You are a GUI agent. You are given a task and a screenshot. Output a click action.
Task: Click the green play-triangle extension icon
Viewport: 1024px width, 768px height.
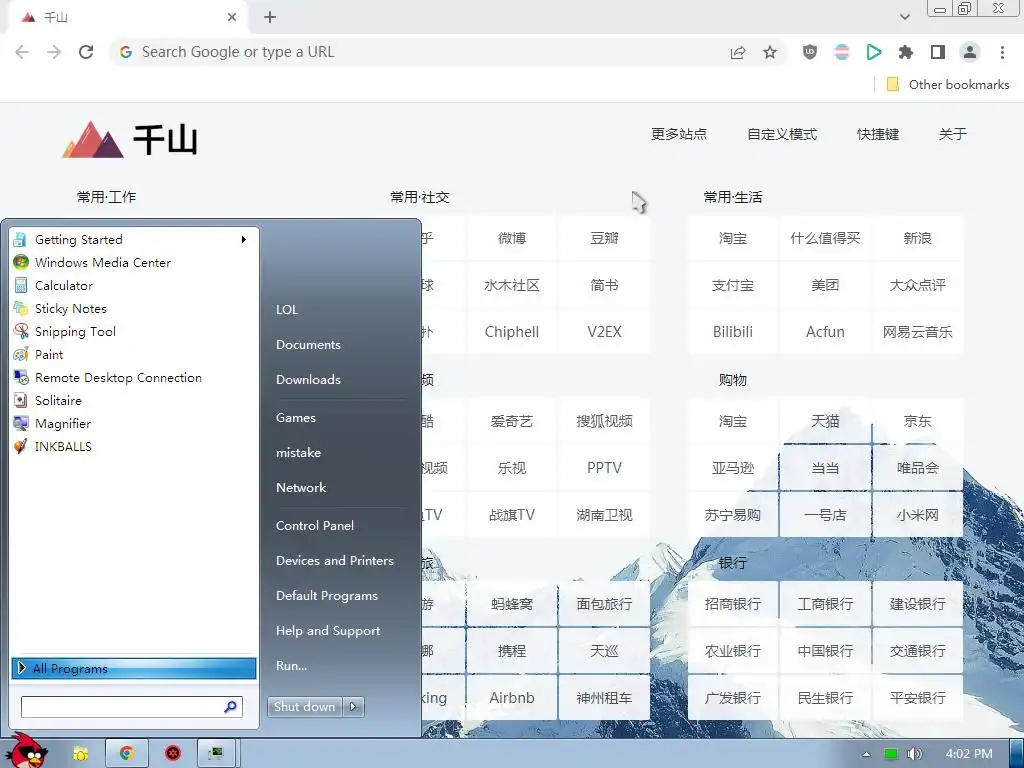pos(874,52)
